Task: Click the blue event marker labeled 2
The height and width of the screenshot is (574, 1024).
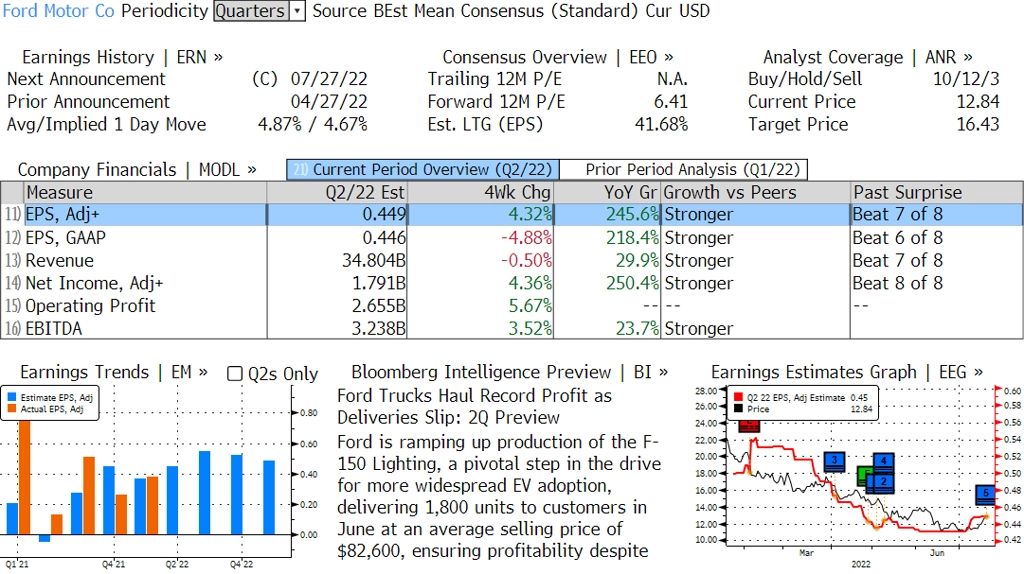Action: [883, 482]
